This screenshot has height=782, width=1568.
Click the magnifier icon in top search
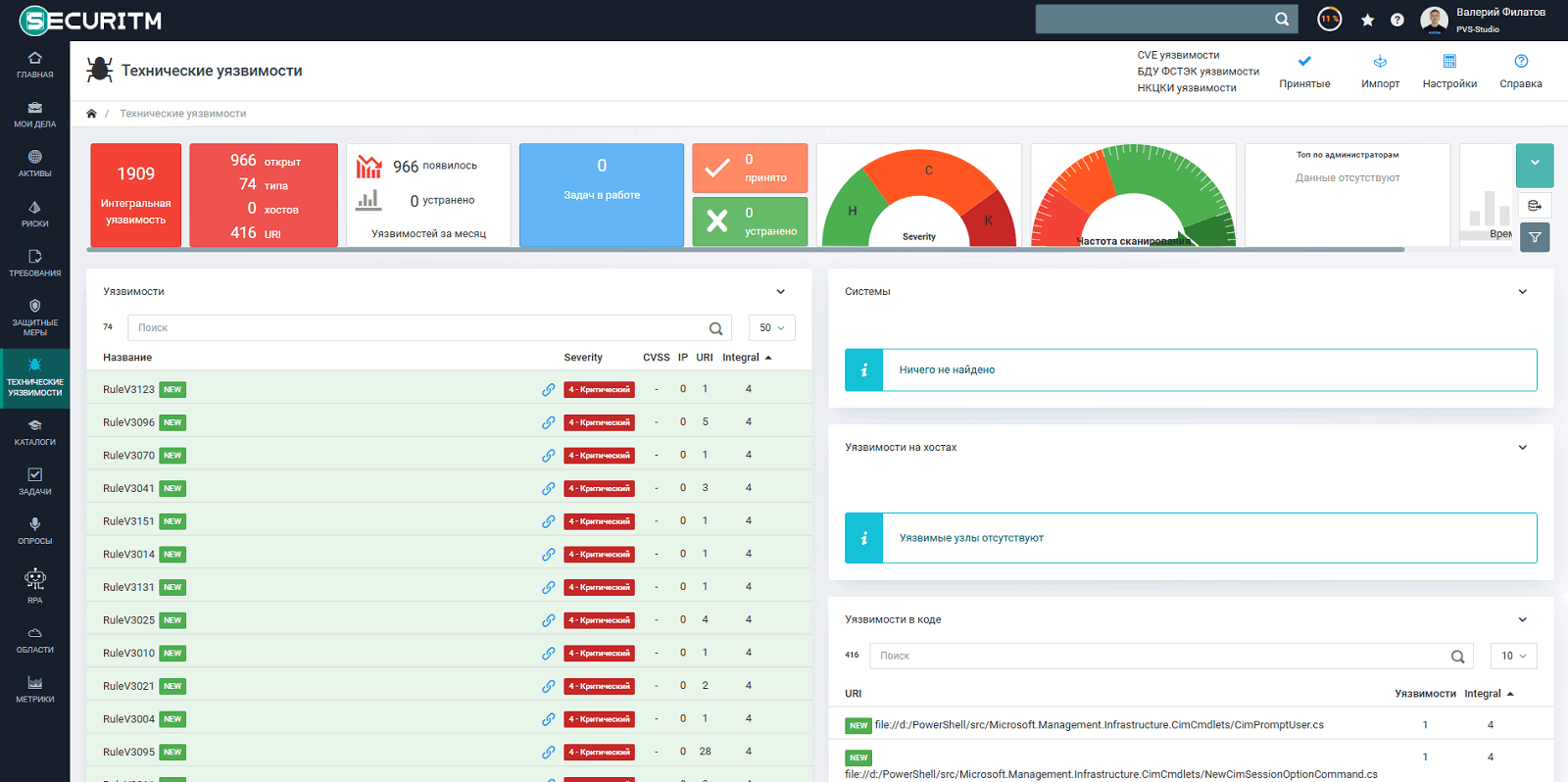(1282, 19)
